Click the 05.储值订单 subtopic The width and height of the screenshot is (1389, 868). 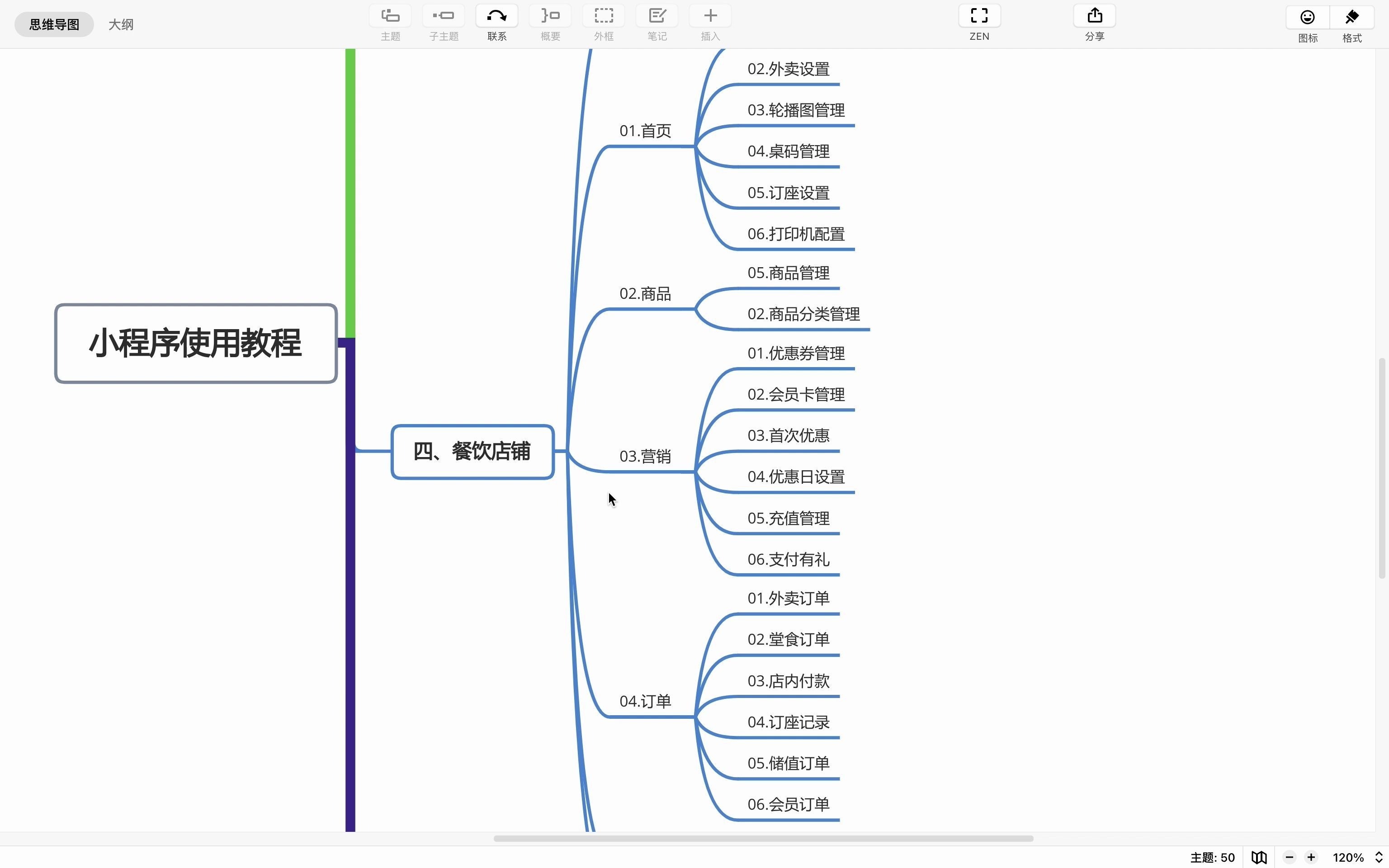tap(788, 764)
